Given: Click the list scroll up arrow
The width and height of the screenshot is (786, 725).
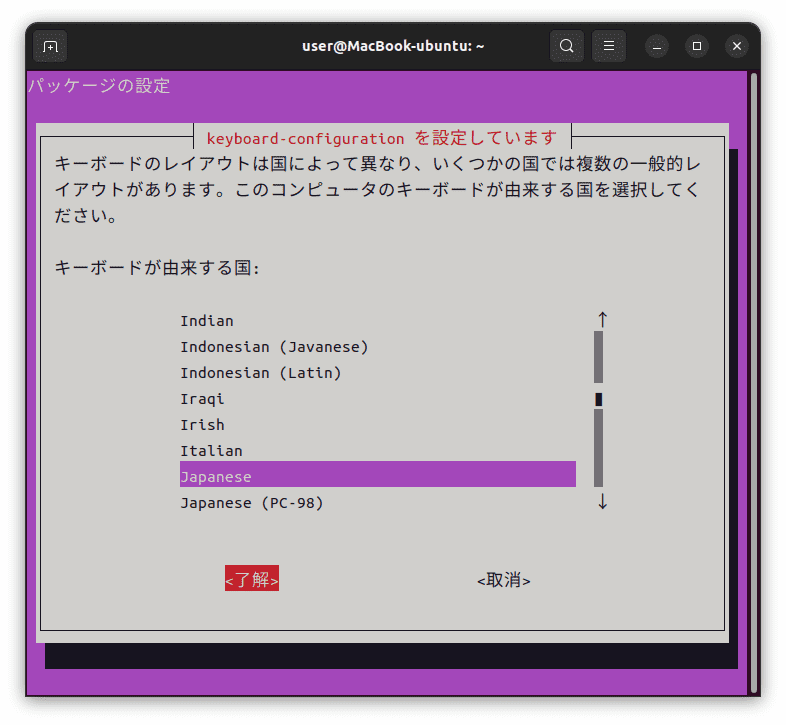Looking at the screenshot, I should click(x=603, y=319).
